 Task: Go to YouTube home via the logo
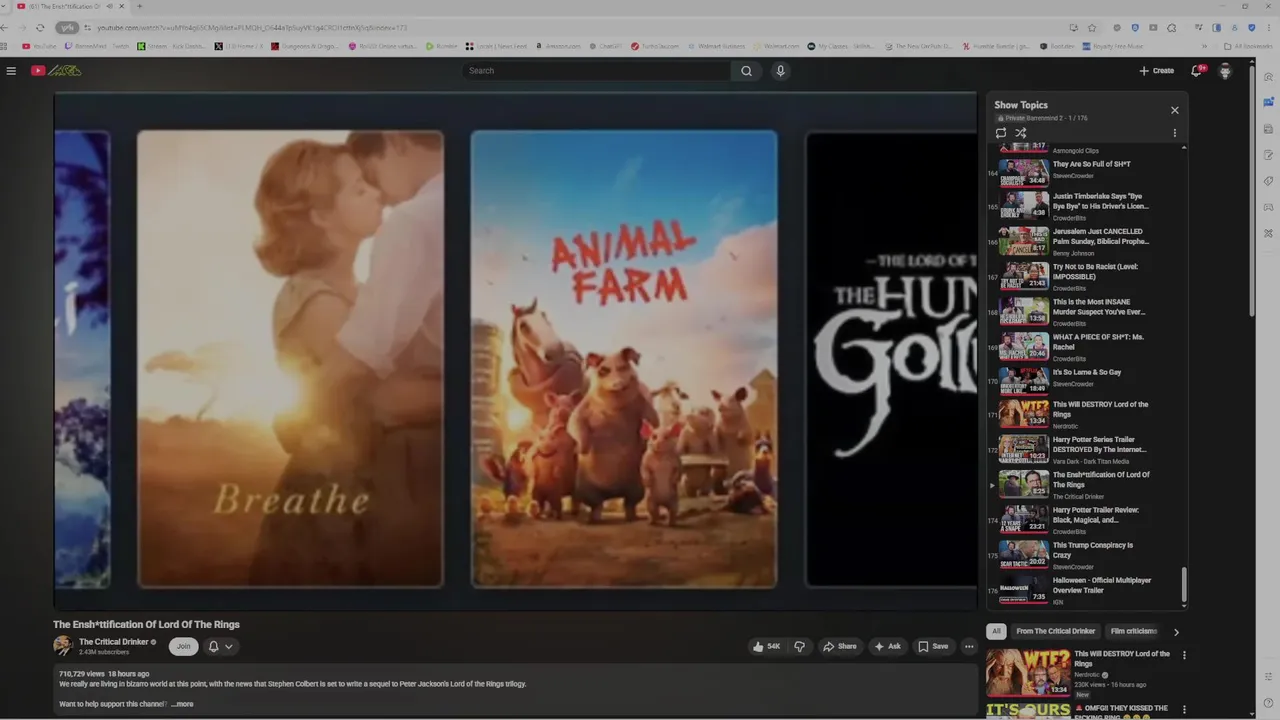click(56, 71)
